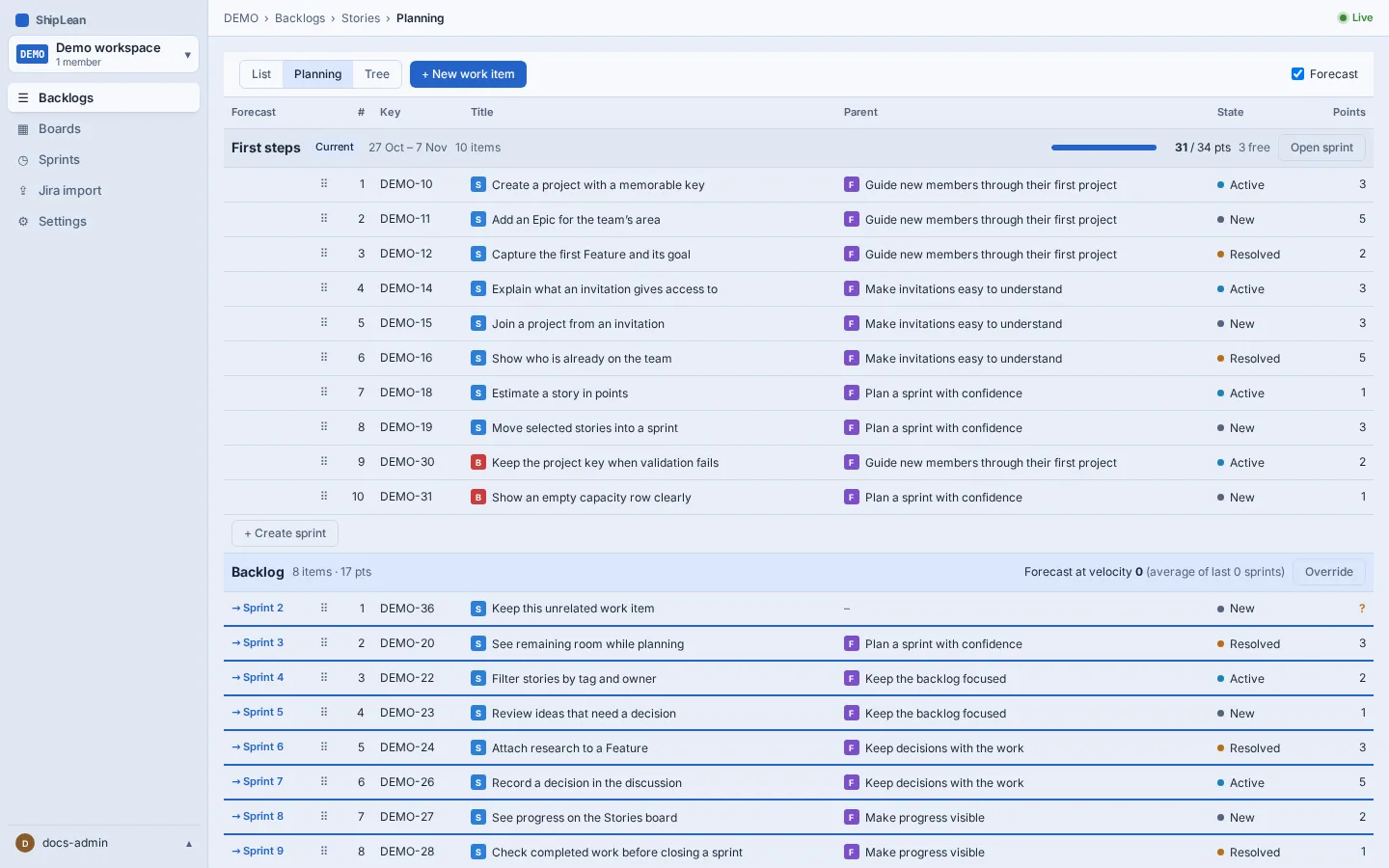This screenshot has height=868, width=1389.
Task: Click the Stories breadcrumb link
Action: pyautogui.click(x=361, y=18)
